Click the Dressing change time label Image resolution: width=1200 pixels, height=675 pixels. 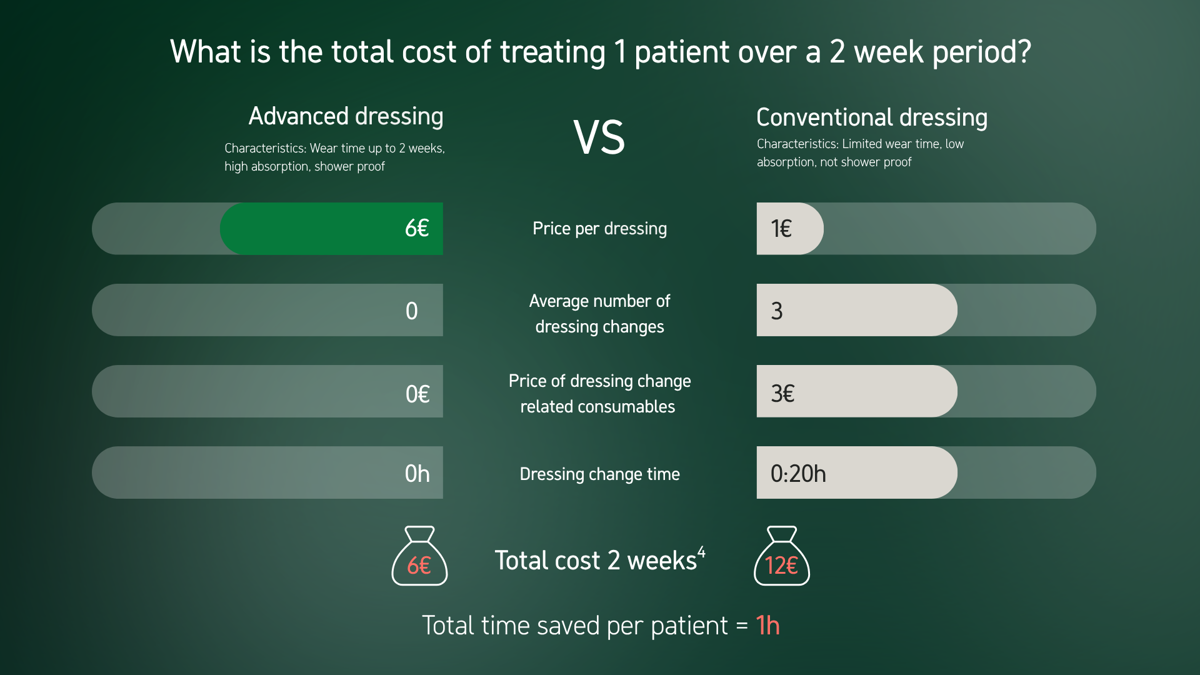point(599,474)
